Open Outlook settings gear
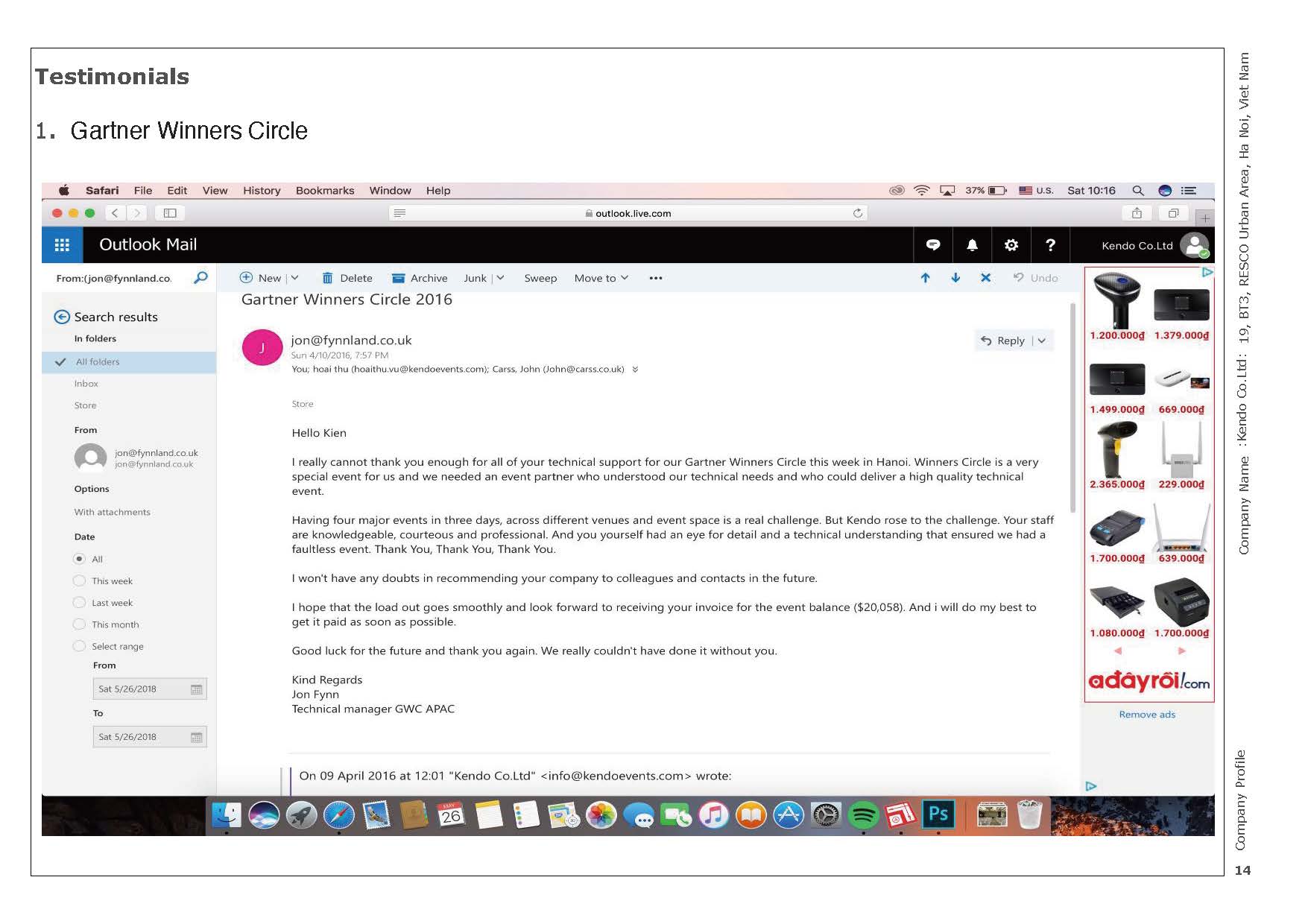This screenshot has width=1308, height=924. pyautogui.click(x=1011, y=245)
